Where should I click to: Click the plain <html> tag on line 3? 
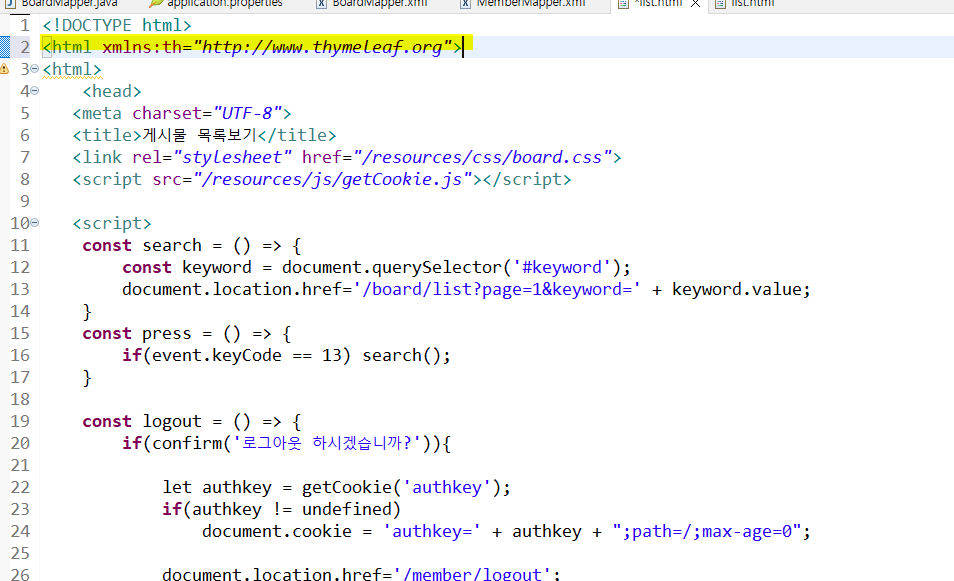pyautogui.click(x=72, y=69)
